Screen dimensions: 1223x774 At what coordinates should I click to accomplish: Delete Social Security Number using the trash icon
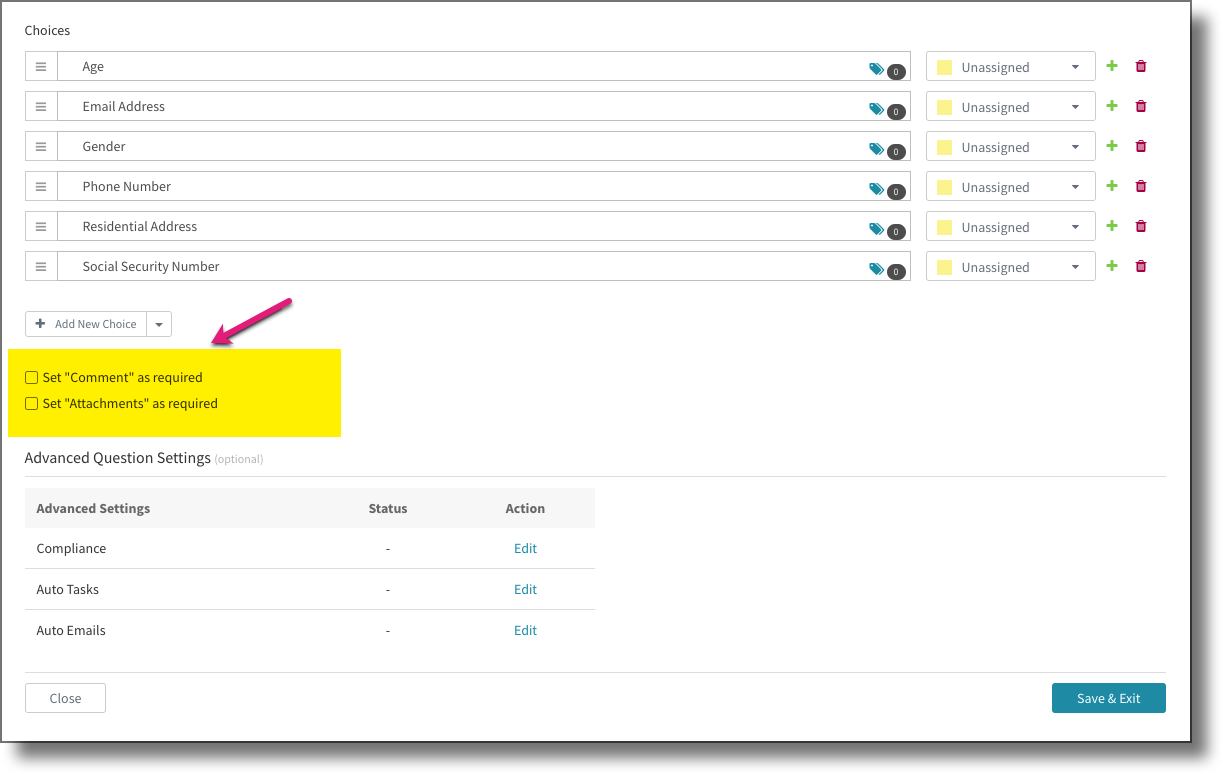[x=1141, y=266]
